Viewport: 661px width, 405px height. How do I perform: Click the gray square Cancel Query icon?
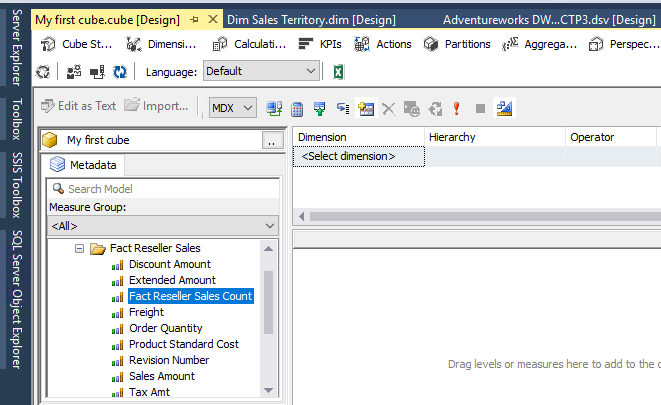pos(480,108)
